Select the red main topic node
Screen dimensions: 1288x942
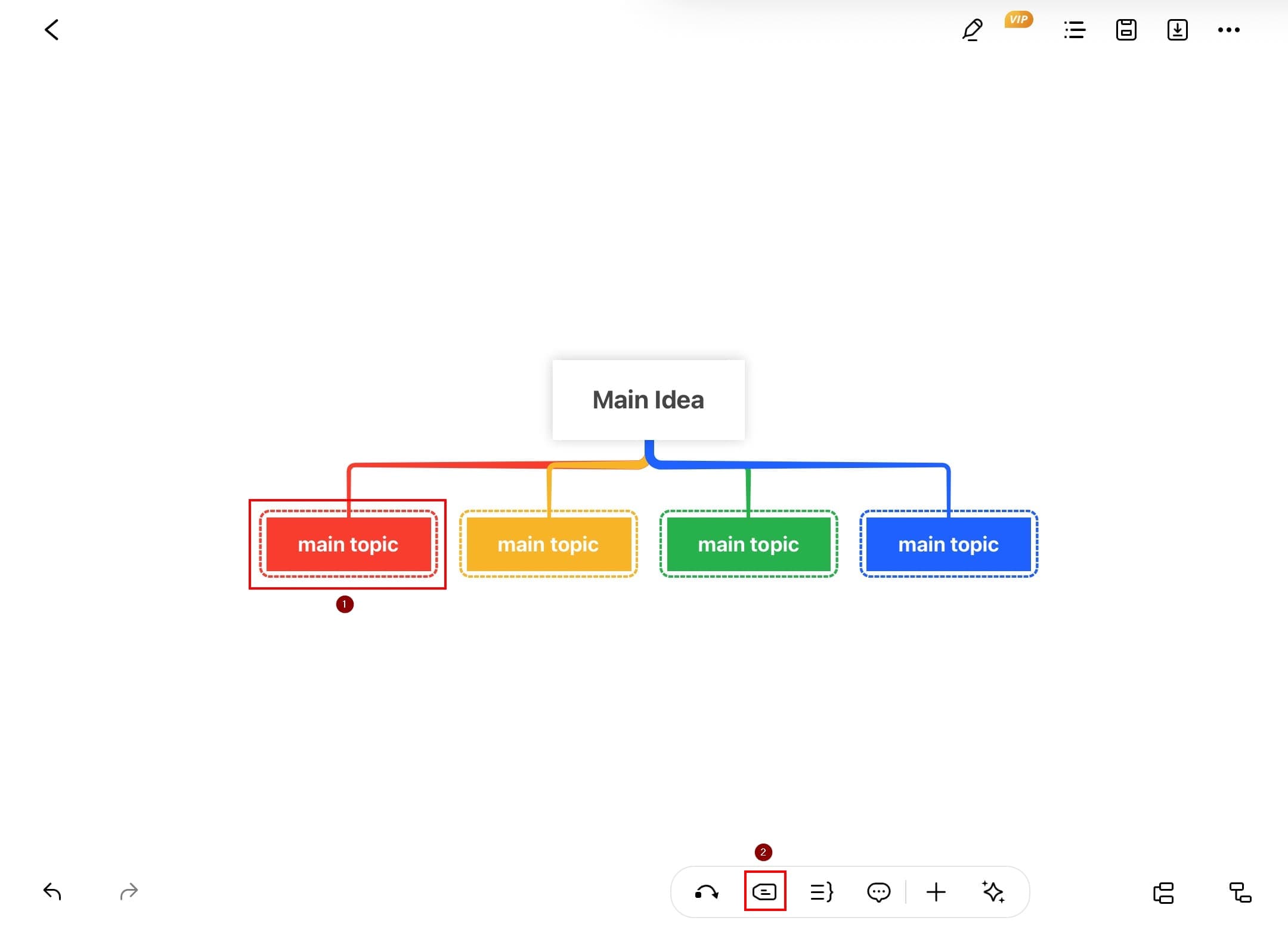tap(348, 544)
